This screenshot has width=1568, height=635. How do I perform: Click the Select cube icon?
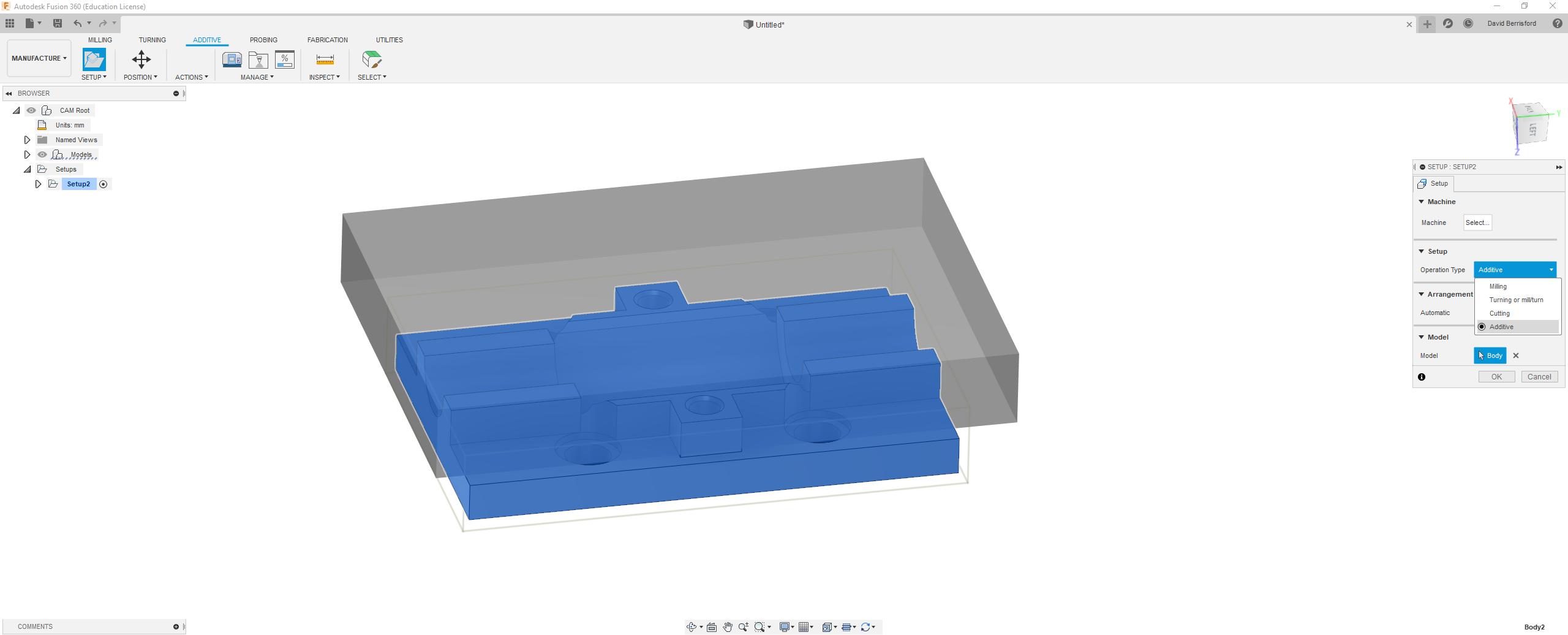(x=372, y=59)
